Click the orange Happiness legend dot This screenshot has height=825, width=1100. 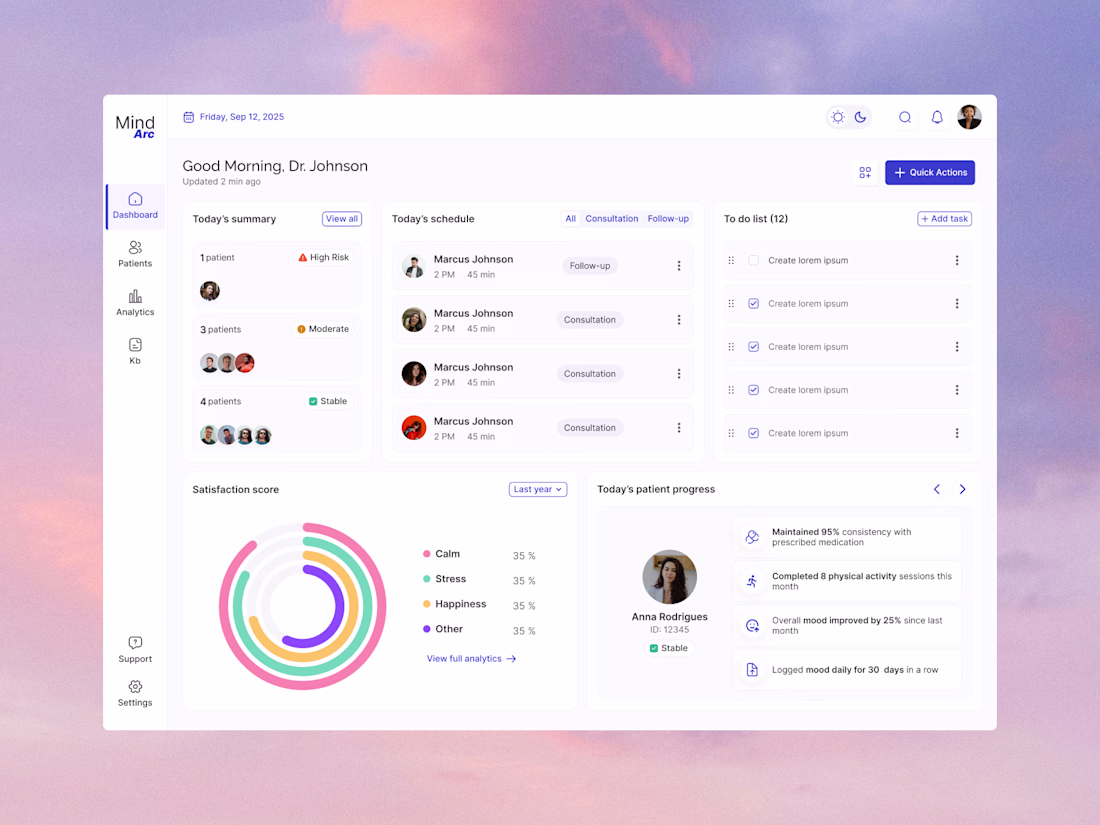coord(427,604)
